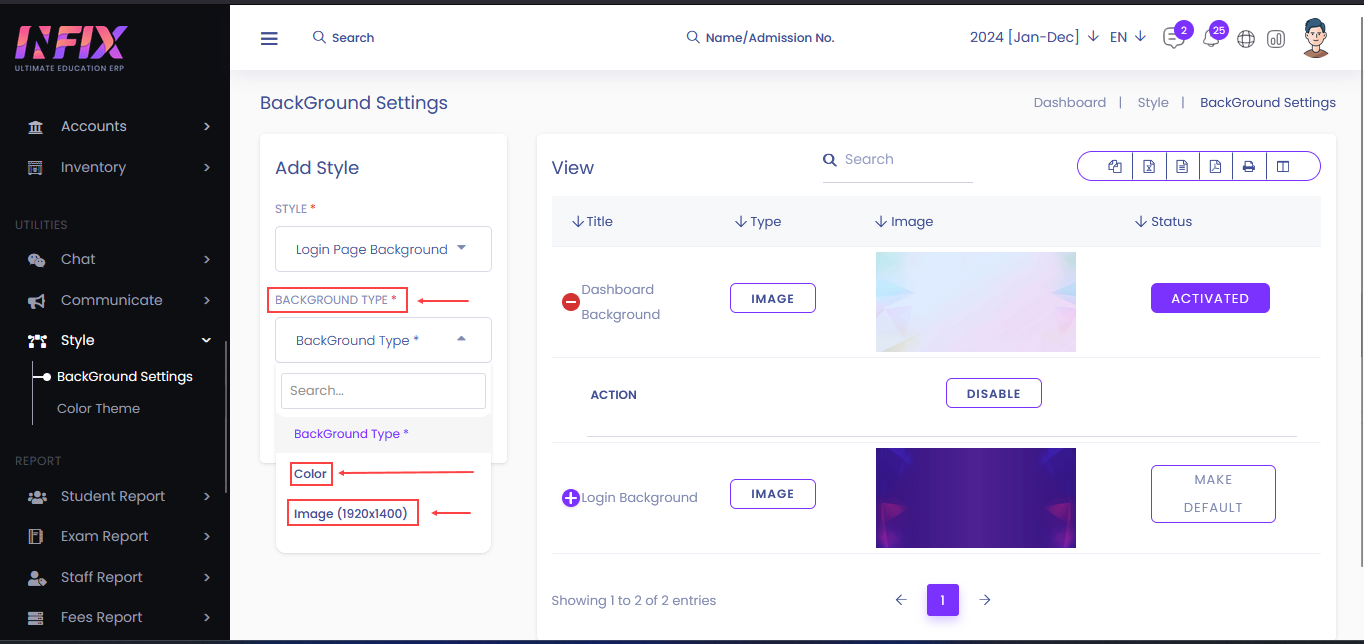Viewport: 1364px width, 644px height.
Task: Open the notifications bell icon
Action: point(1211,39)
